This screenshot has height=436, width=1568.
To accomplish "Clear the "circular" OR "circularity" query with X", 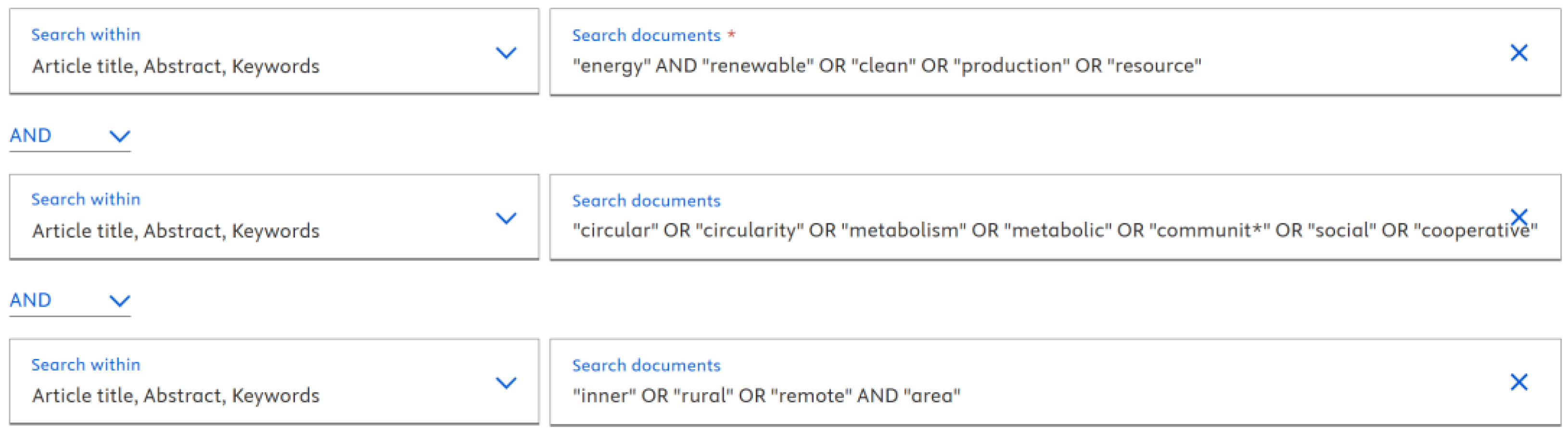I will [x=1519, y=216].
